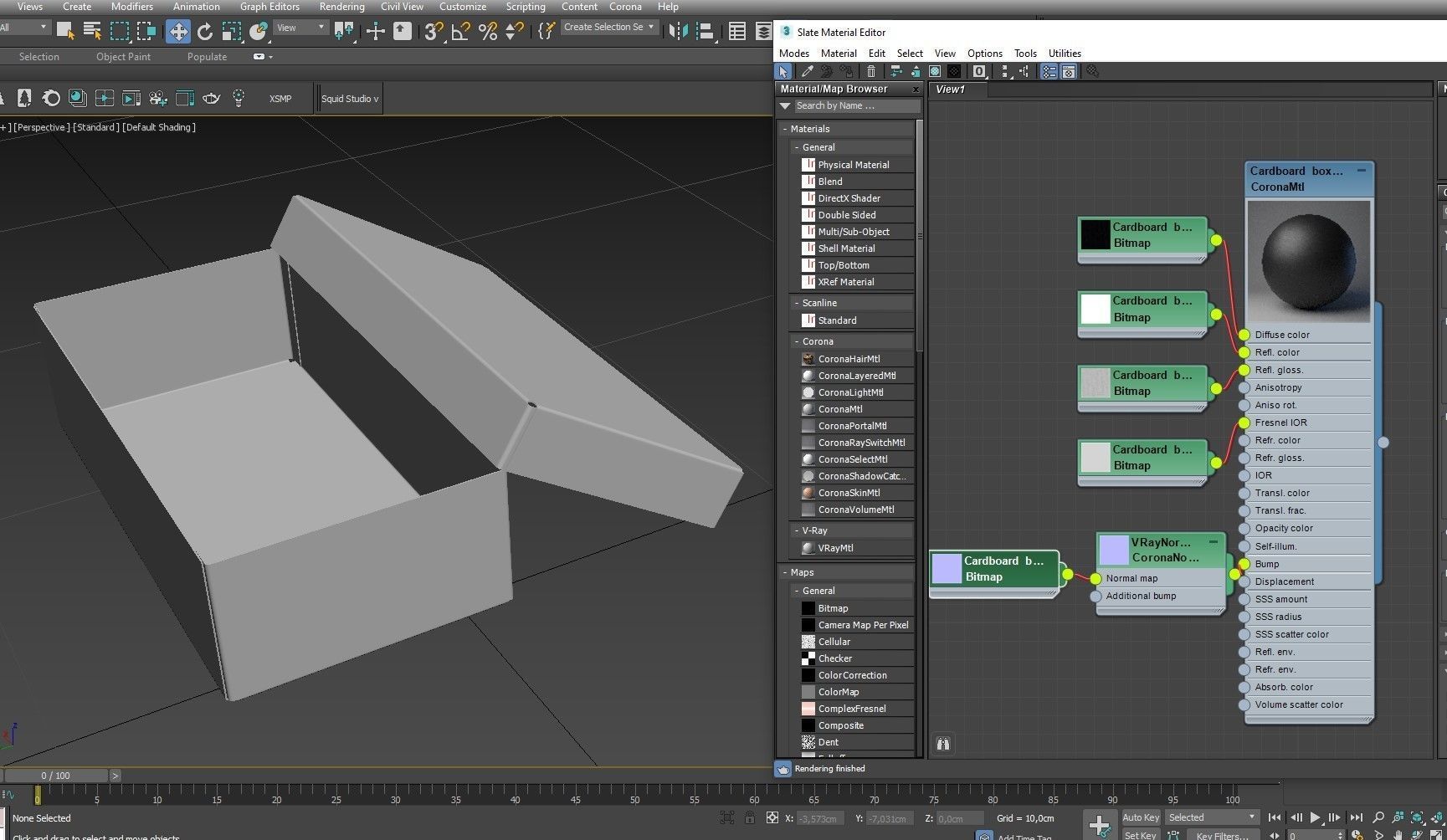Open the Squid Studio toolbar item
The width and height of the screenshot is (1447, 840).
(x=350, y=99)
